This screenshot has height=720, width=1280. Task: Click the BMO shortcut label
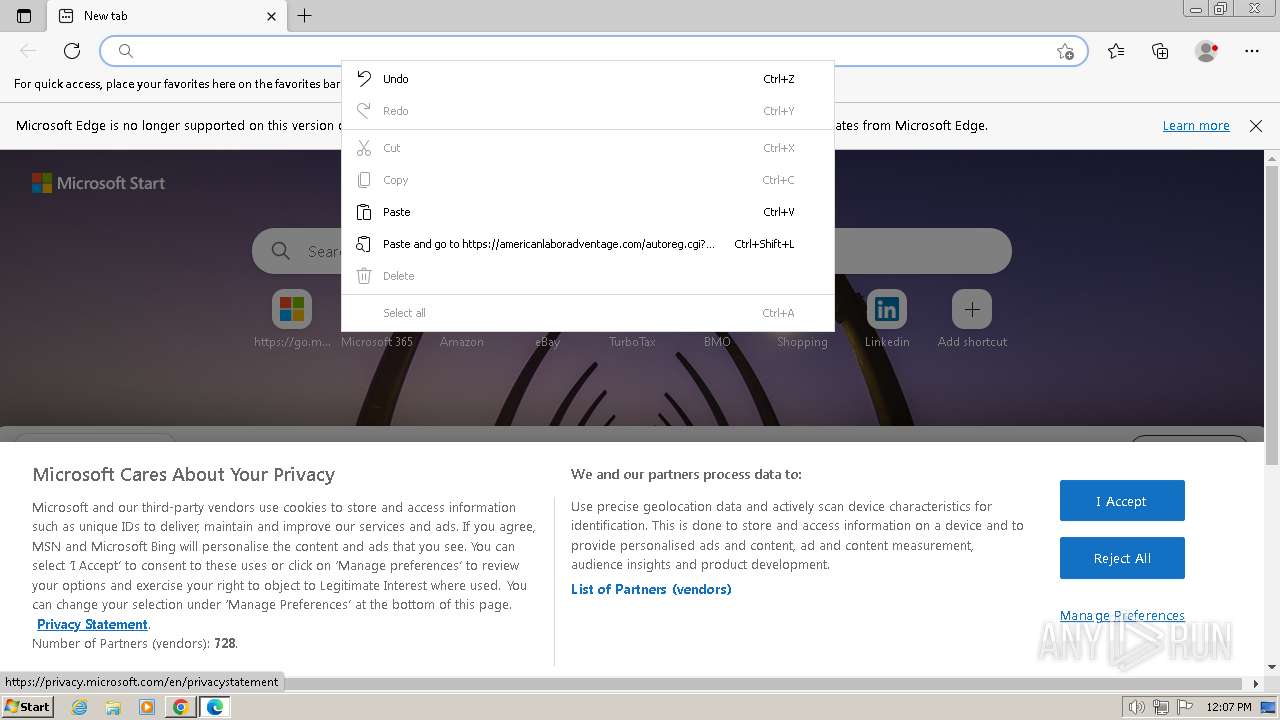(717, 342)
